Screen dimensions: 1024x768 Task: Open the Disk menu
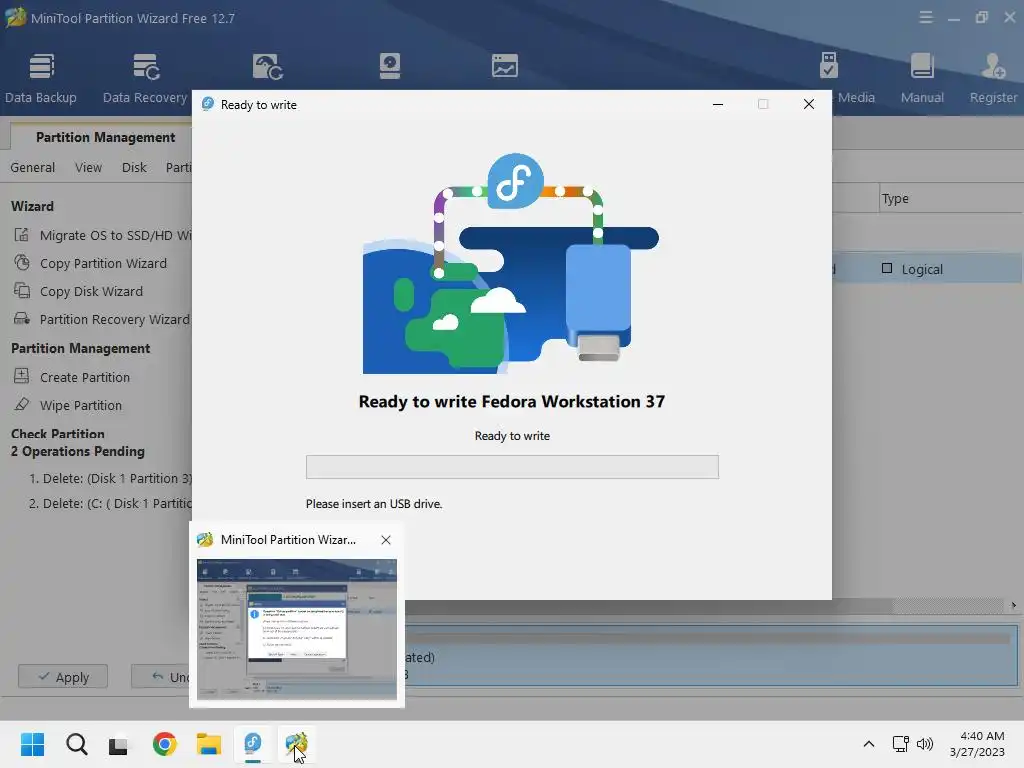(x=134, y=167)
